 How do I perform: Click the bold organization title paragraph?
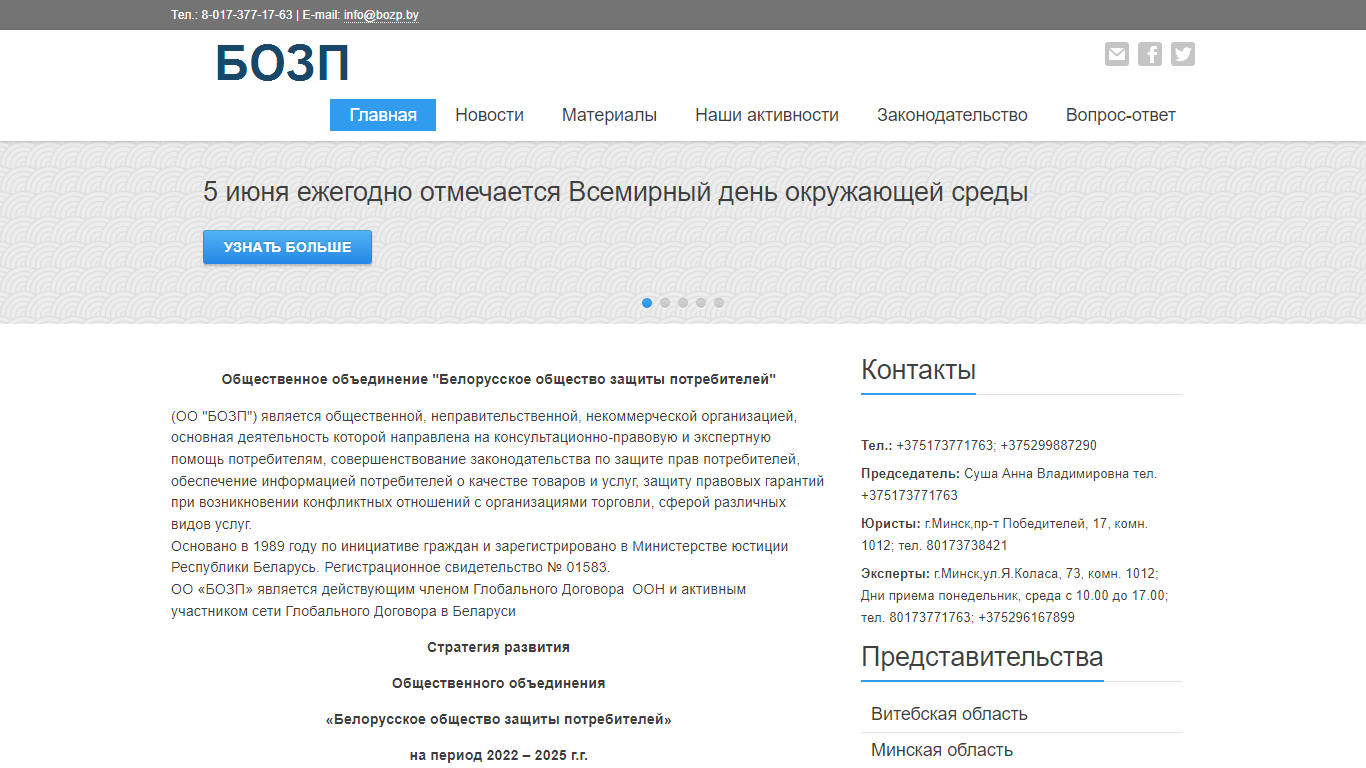pos(498,380)
